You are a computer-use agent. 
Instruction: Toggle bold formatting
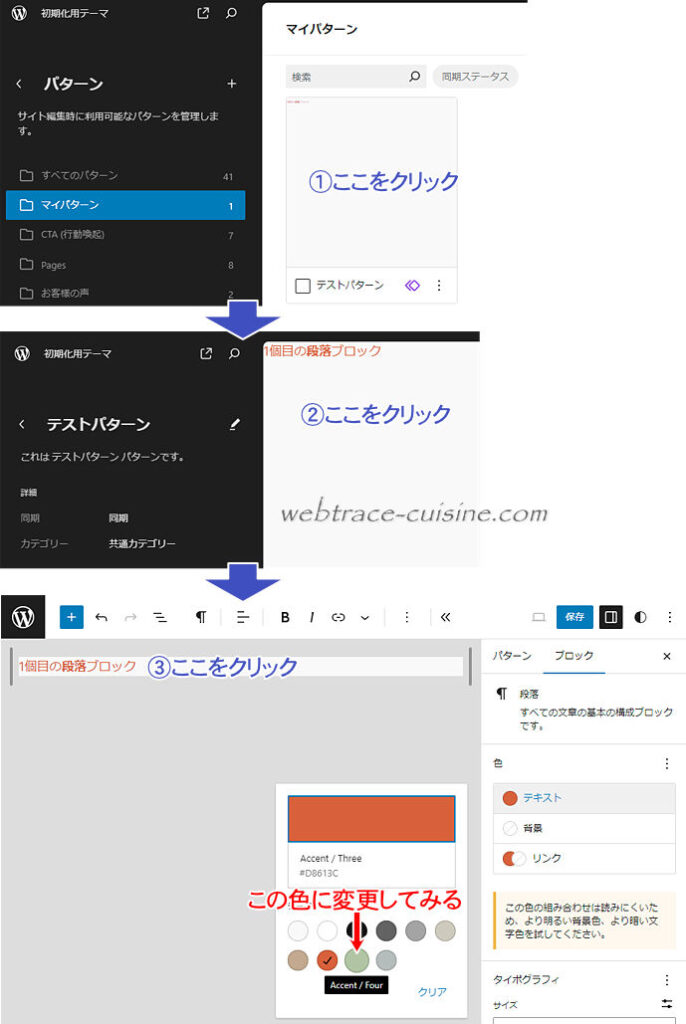[285, 617]
